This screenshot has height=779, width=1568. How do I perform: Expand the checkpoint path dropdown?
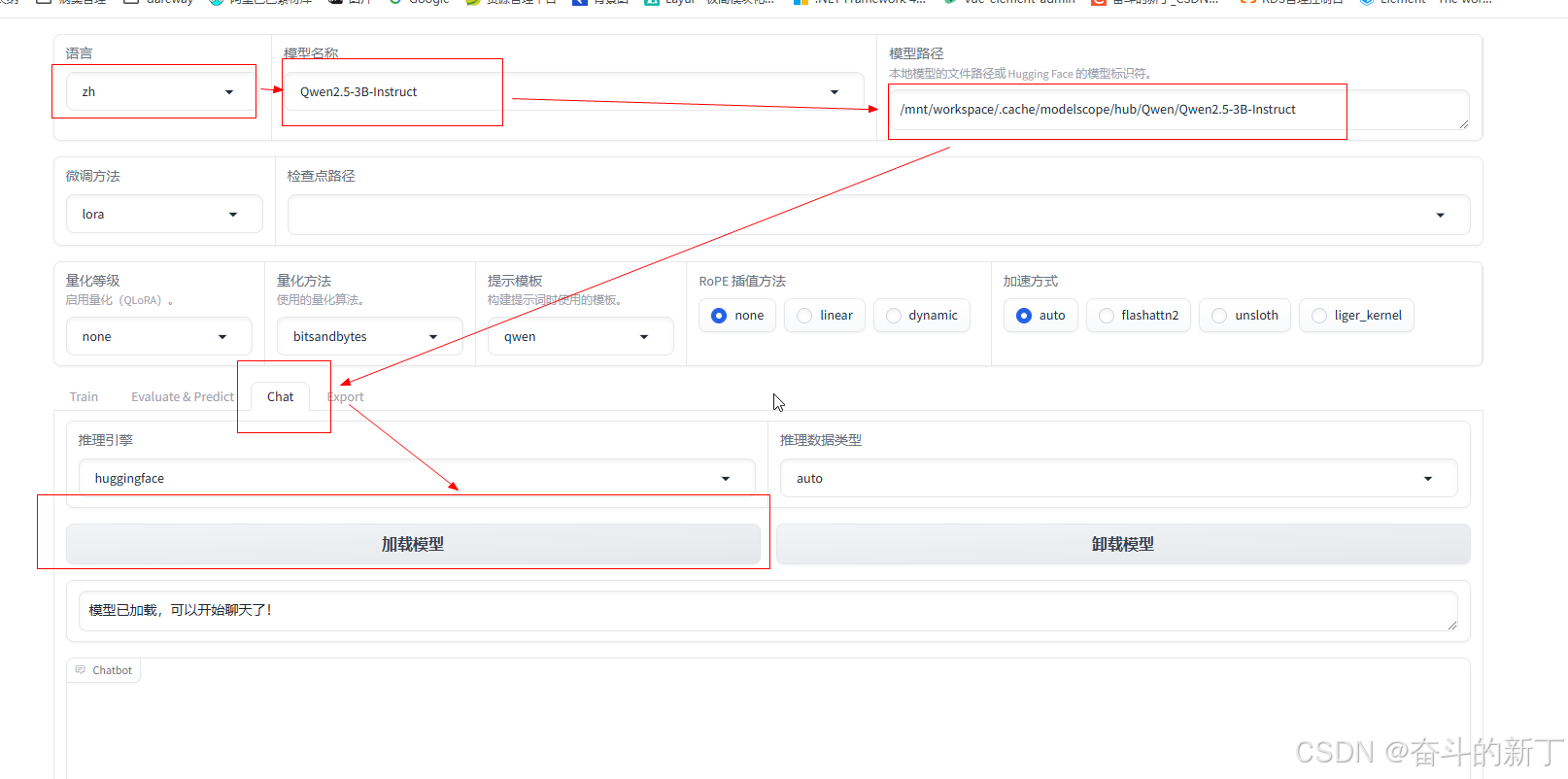point(878,215)
